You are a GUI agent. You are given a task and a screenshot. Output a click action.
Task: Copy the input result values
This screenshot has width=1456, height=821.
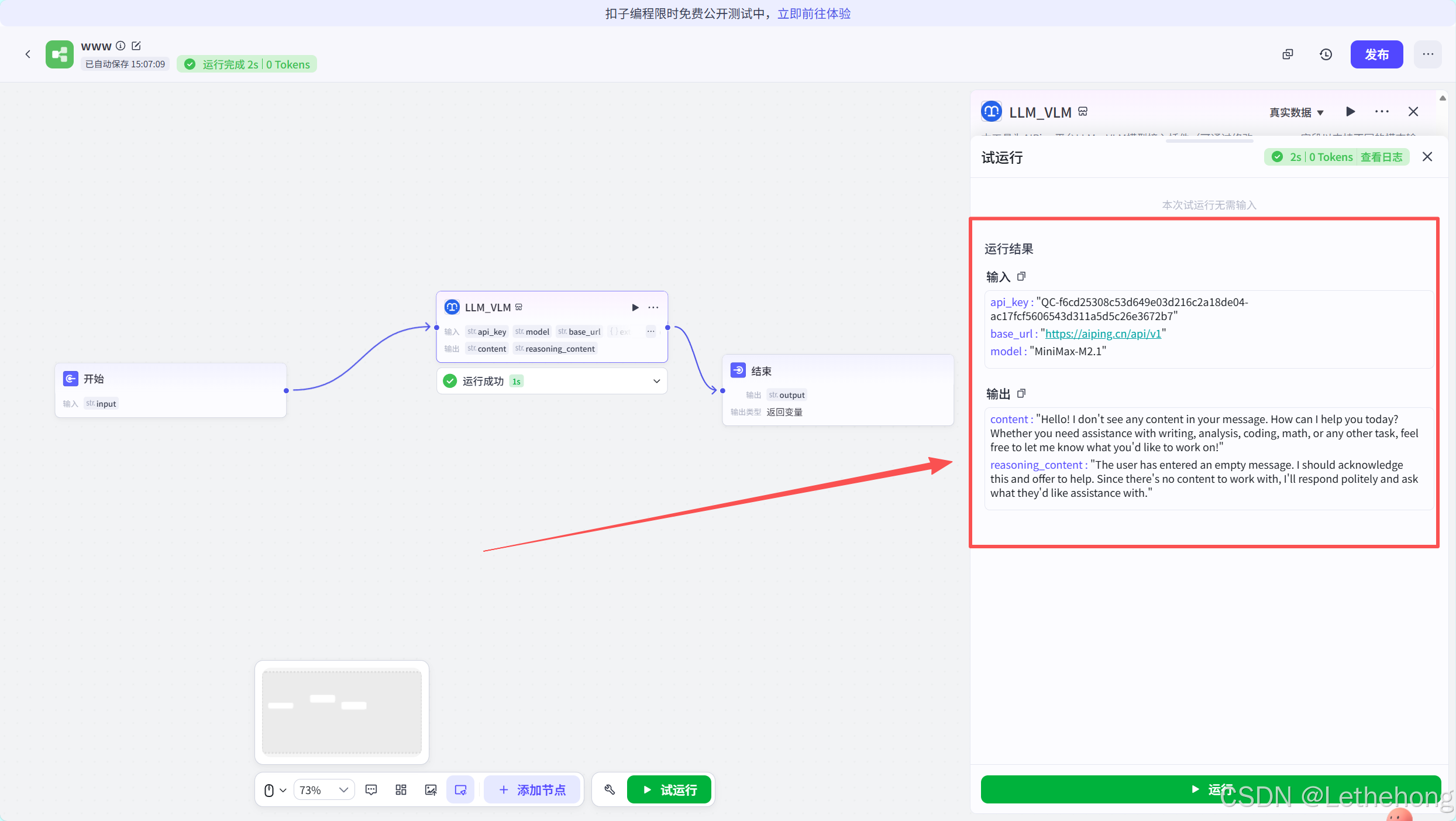[1021, 276]
